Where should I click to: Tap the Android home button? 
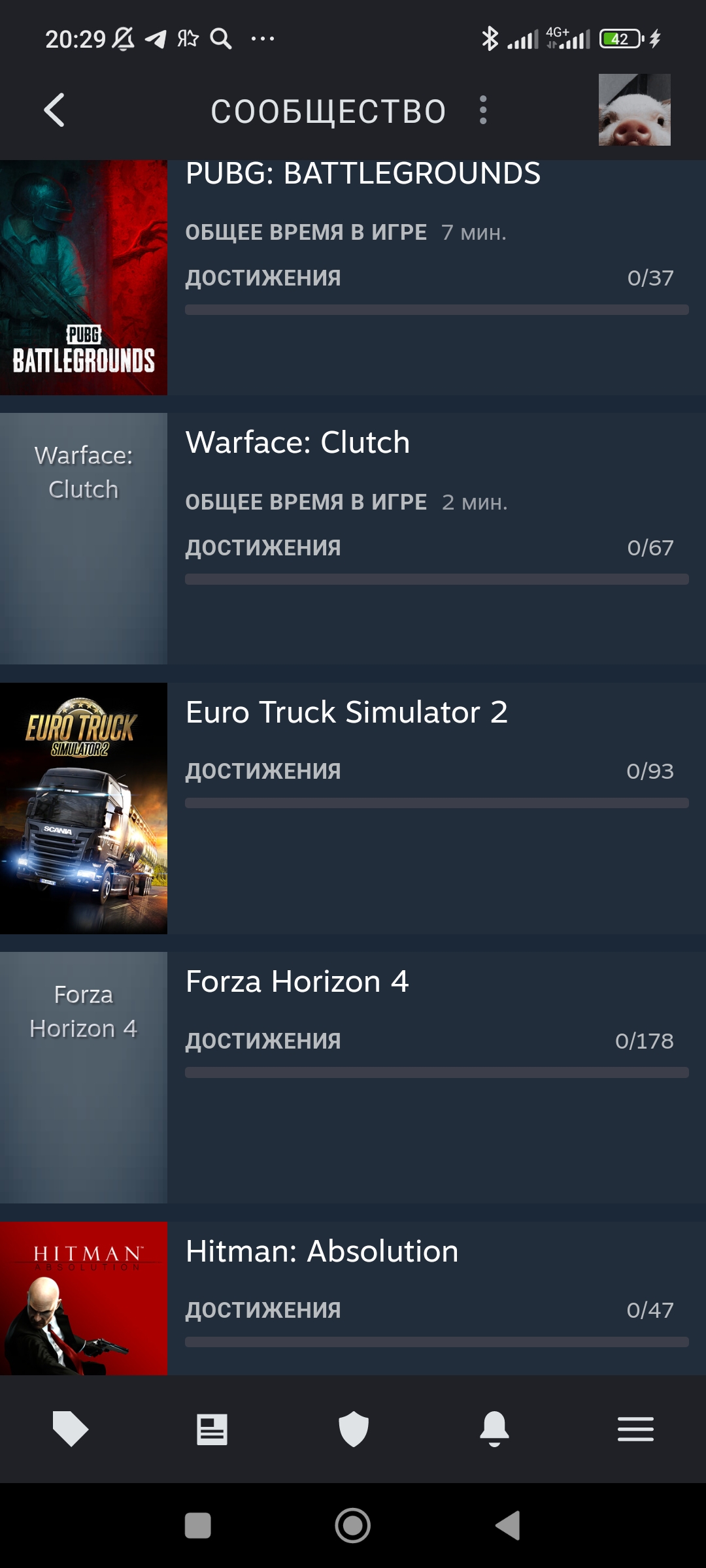tap(353, 1526)
